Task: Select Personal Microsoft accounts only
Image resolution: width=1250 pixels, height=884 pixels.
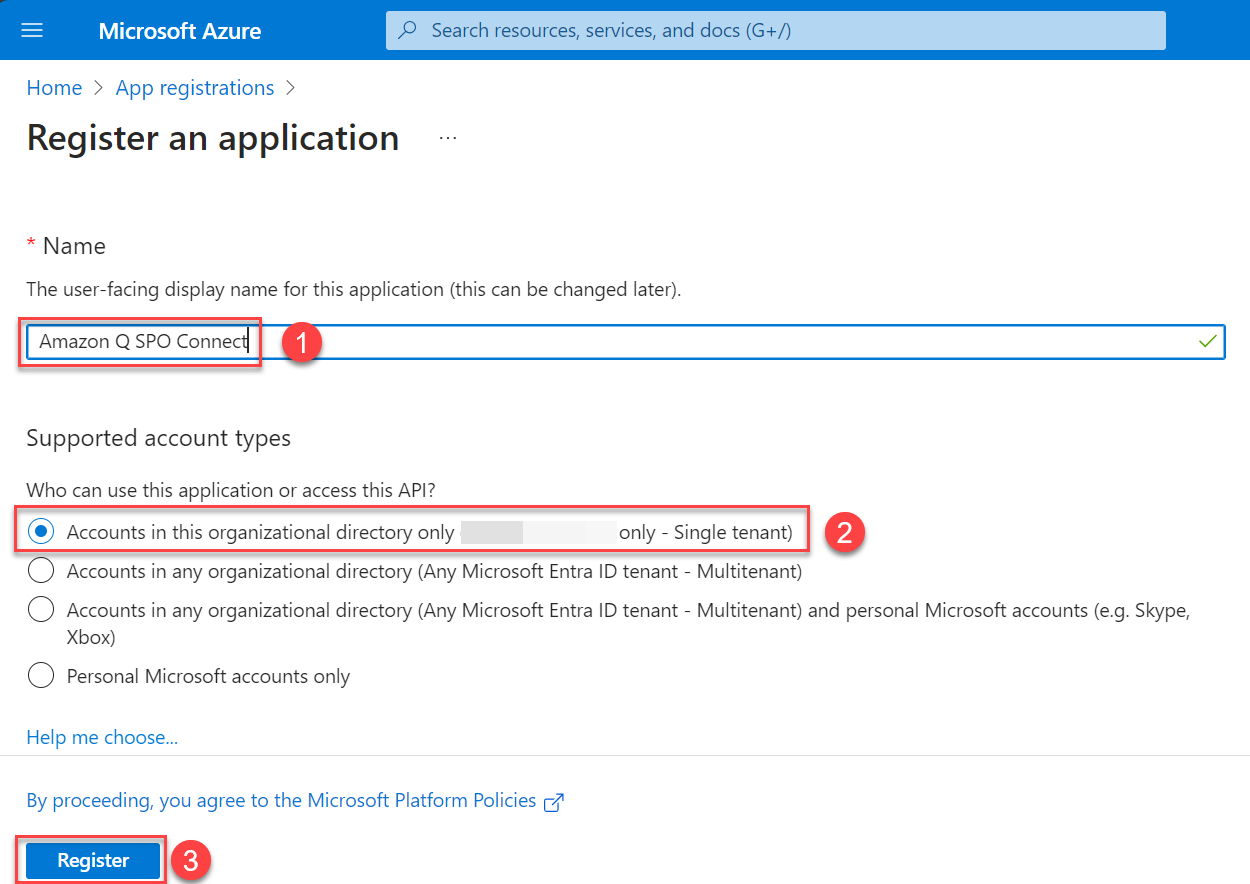Action: click(x=40, y=675)
